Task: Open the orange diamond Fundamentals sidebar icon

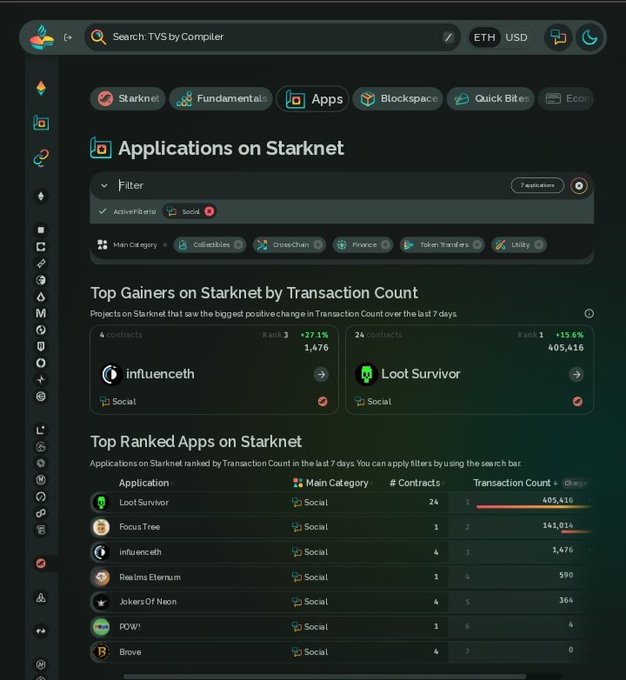Action: pos(41,88)
